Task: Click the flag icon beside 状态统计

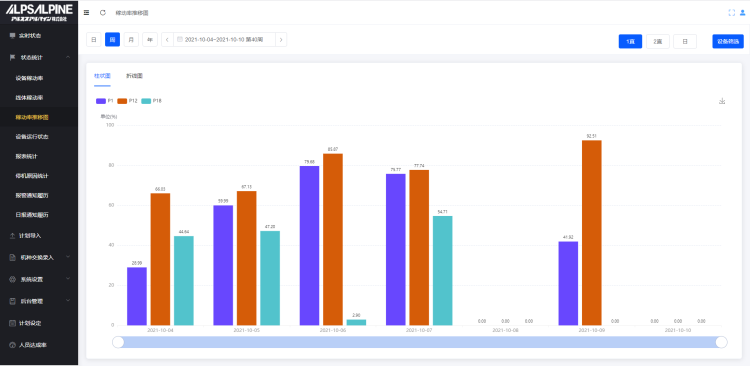Action: click(12, 57)
